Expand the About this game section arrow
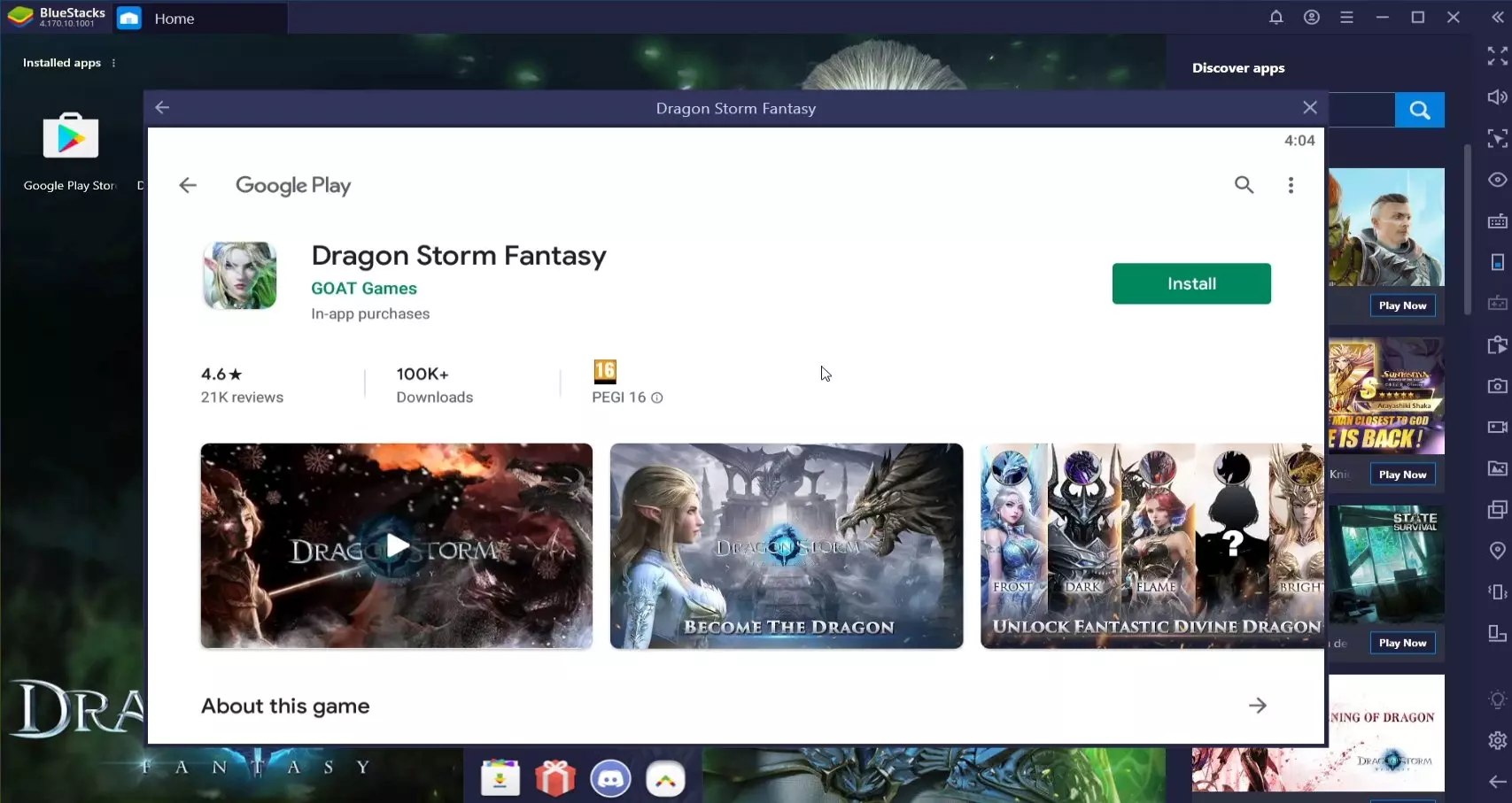 1257,706
